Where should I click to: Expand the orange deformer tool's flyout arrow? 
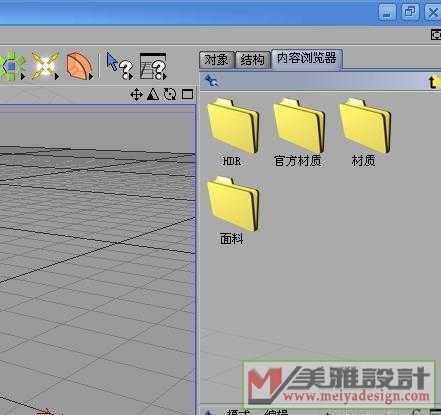[91, 77]
